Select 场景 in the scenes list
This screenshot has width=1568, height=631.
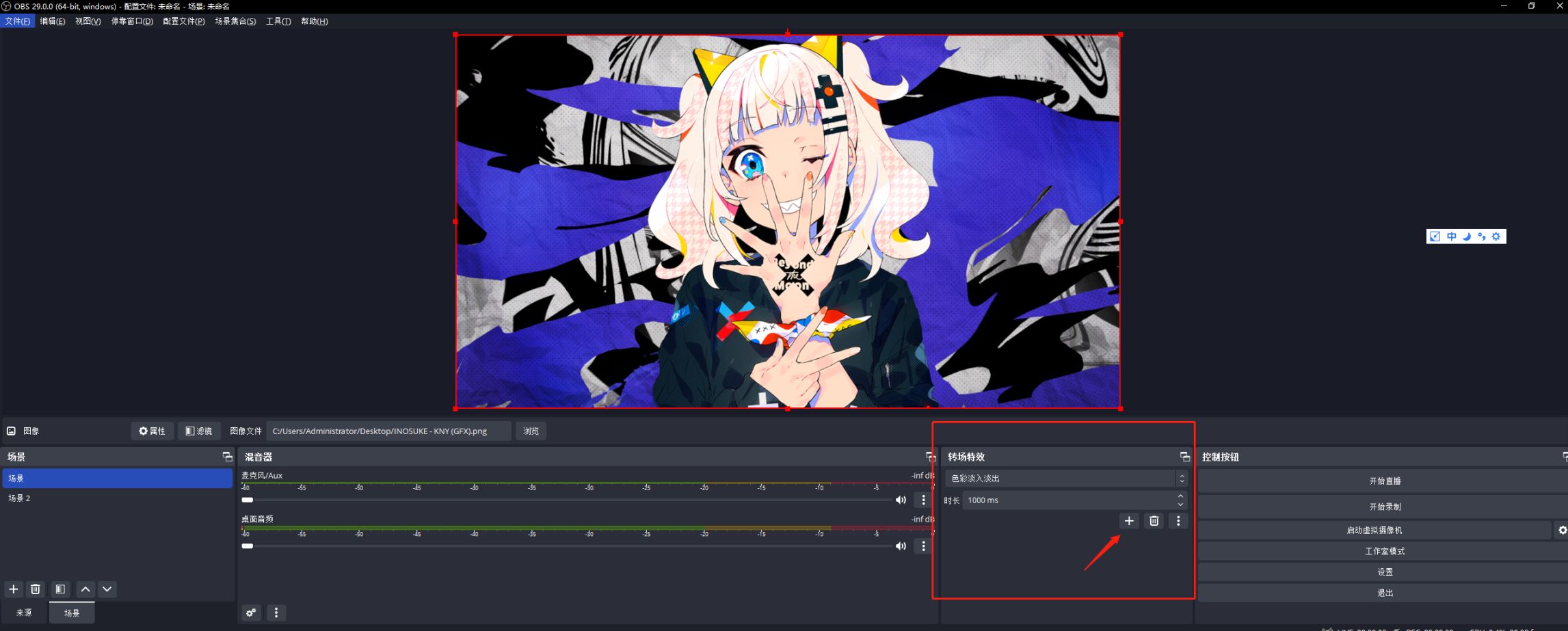[x=117, y=479]
